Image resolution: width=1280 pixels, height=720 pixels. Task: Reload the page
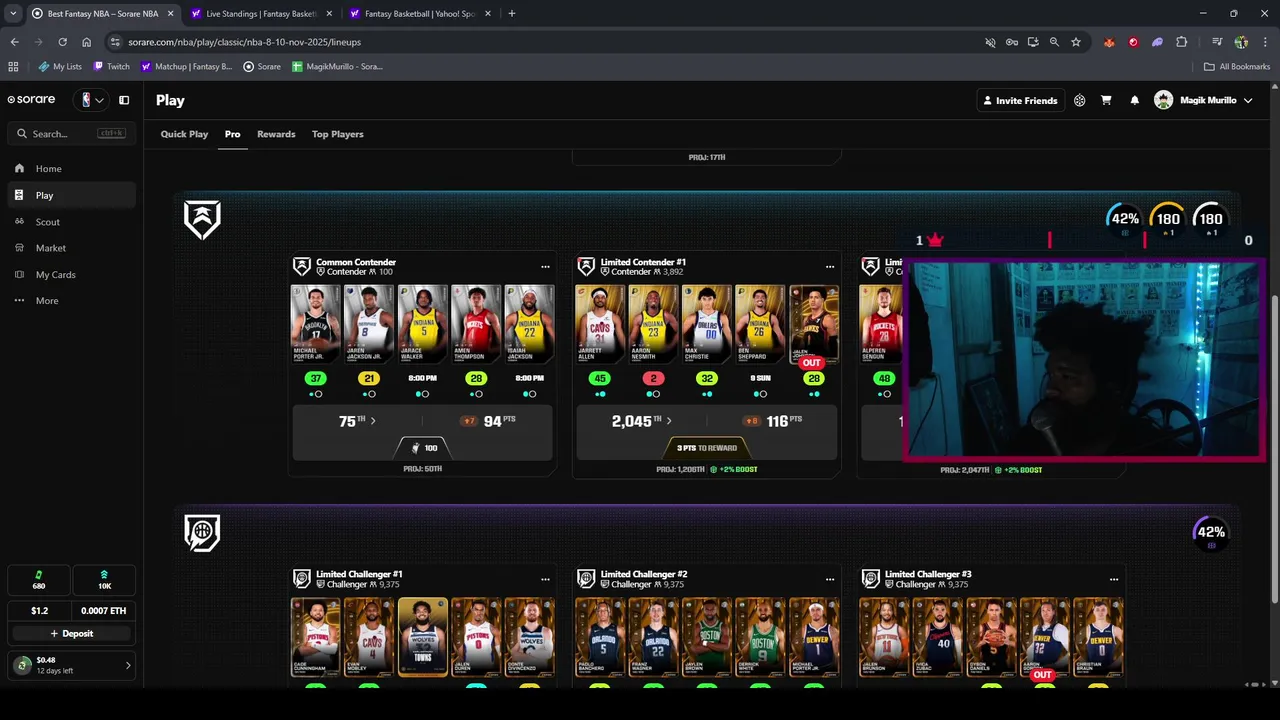click(x=62, y=42)
